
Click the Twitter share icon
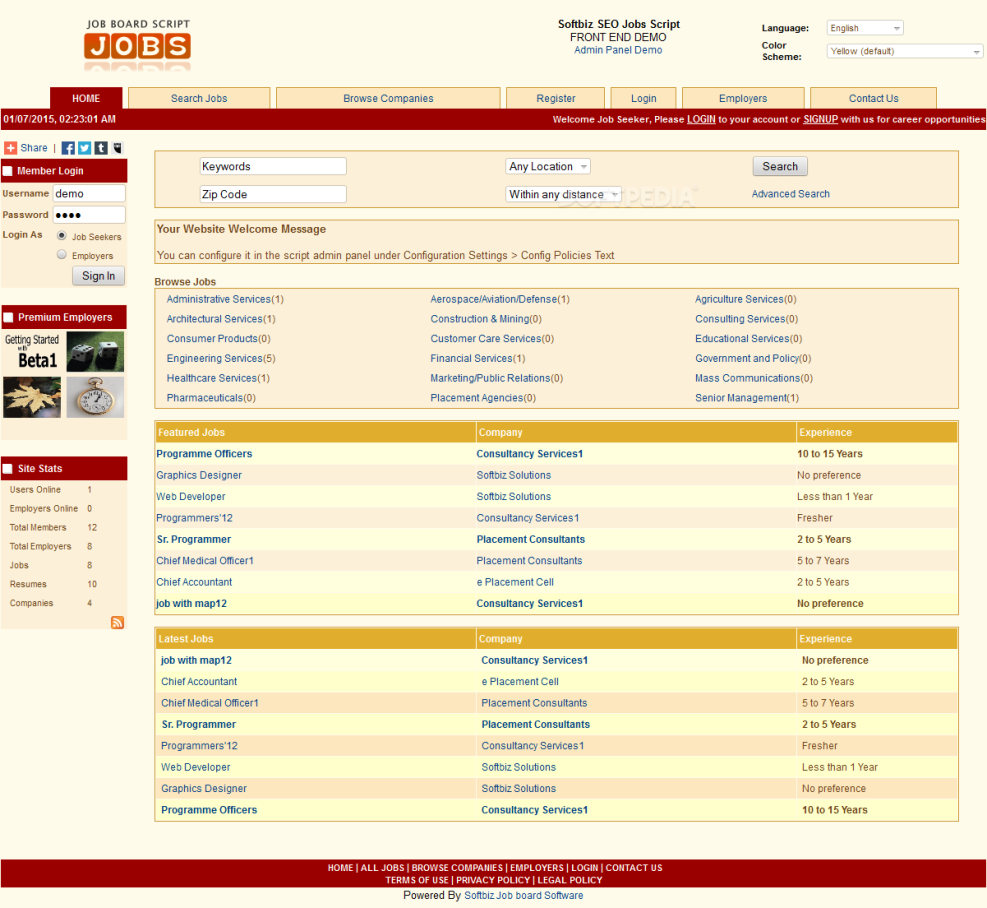tap(84, 148)
